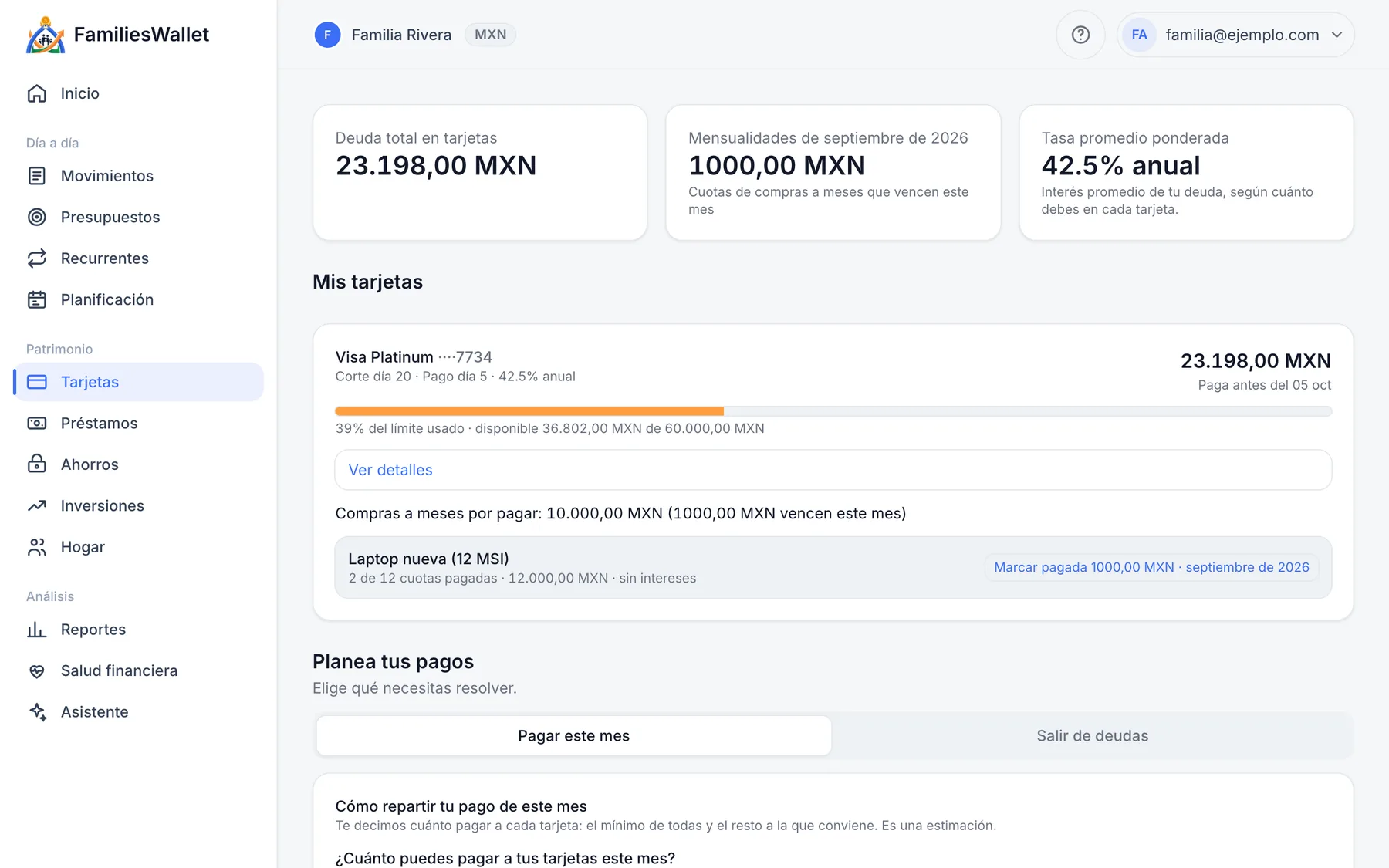Click the Recurrentes repeat arrows icon

pos(37,258)
